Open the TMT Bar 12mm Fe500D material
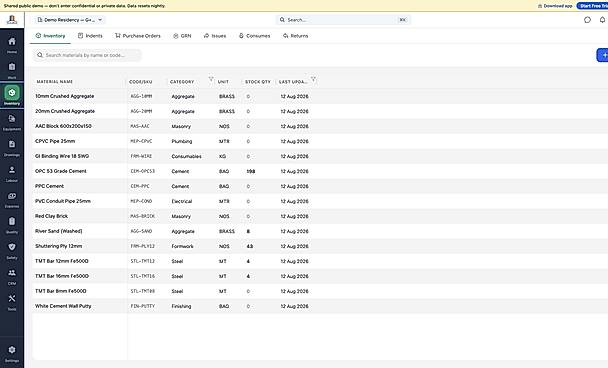608x368 pixels. 62,261
